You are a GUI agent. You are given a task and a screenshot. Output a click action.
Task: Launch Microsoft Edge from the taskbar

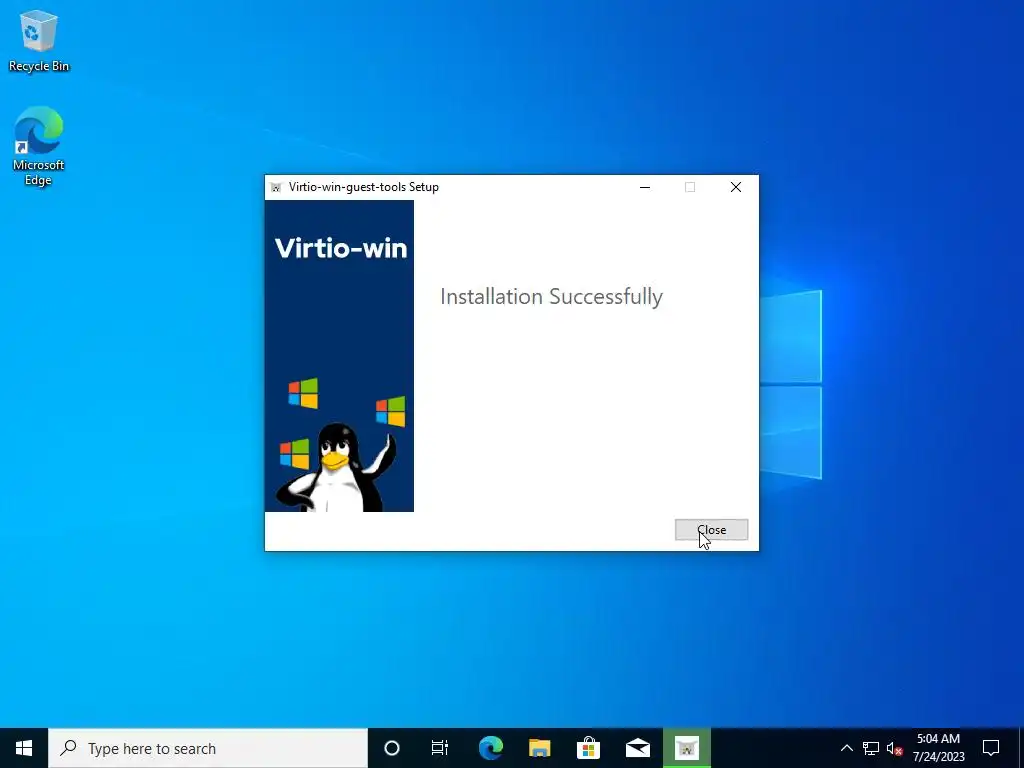click(x=490, y=748)
